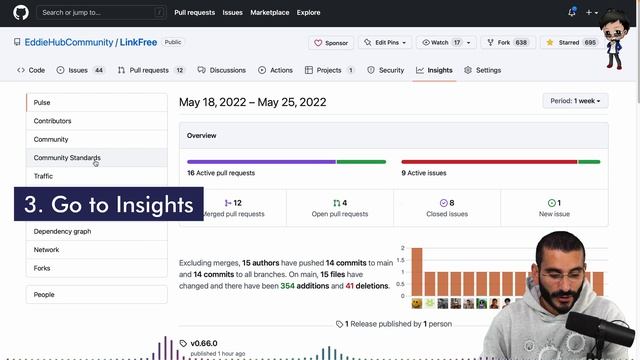Open Contributors in sidebar
The image size is (640, 360).
97,121
